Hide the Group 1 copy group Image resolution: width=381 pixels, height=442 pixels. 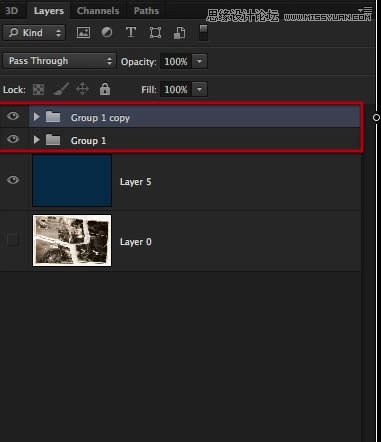click(13, 116)
